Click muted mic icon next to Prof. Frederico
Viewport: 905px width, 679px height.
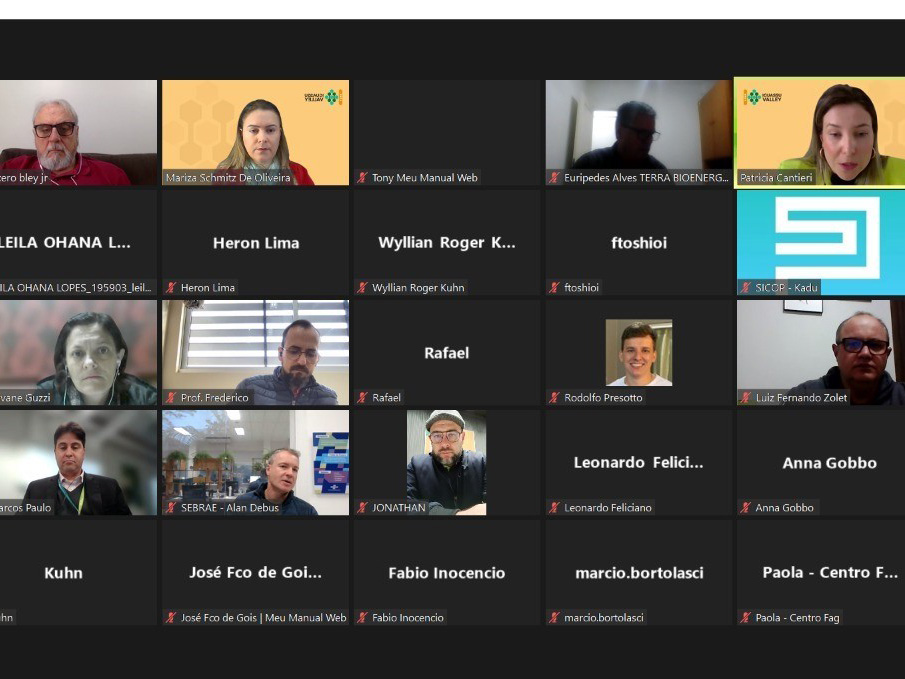coord(171,398)
